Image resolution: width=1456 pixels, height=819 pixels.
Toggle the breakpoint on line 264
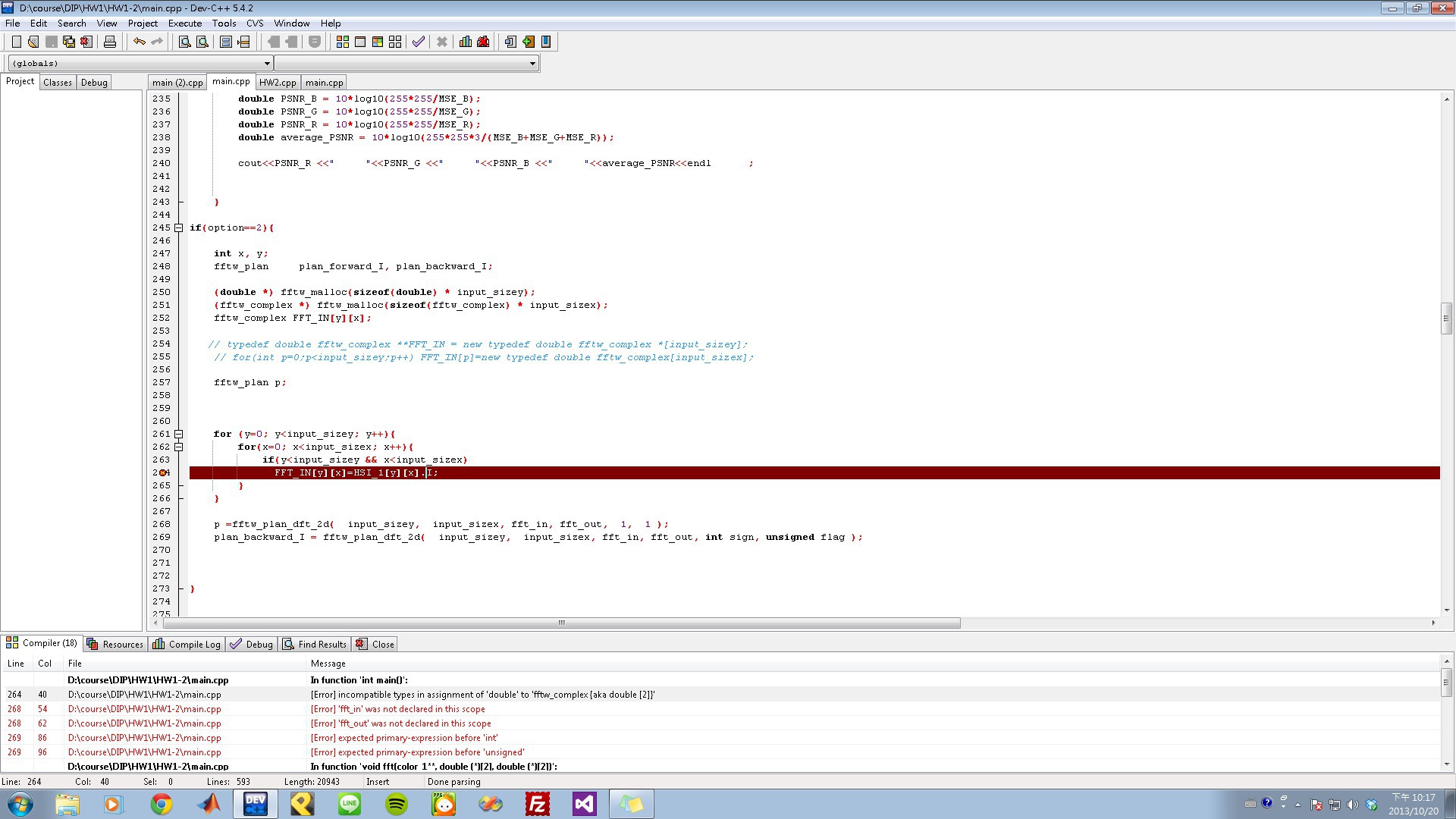[162, 472]
